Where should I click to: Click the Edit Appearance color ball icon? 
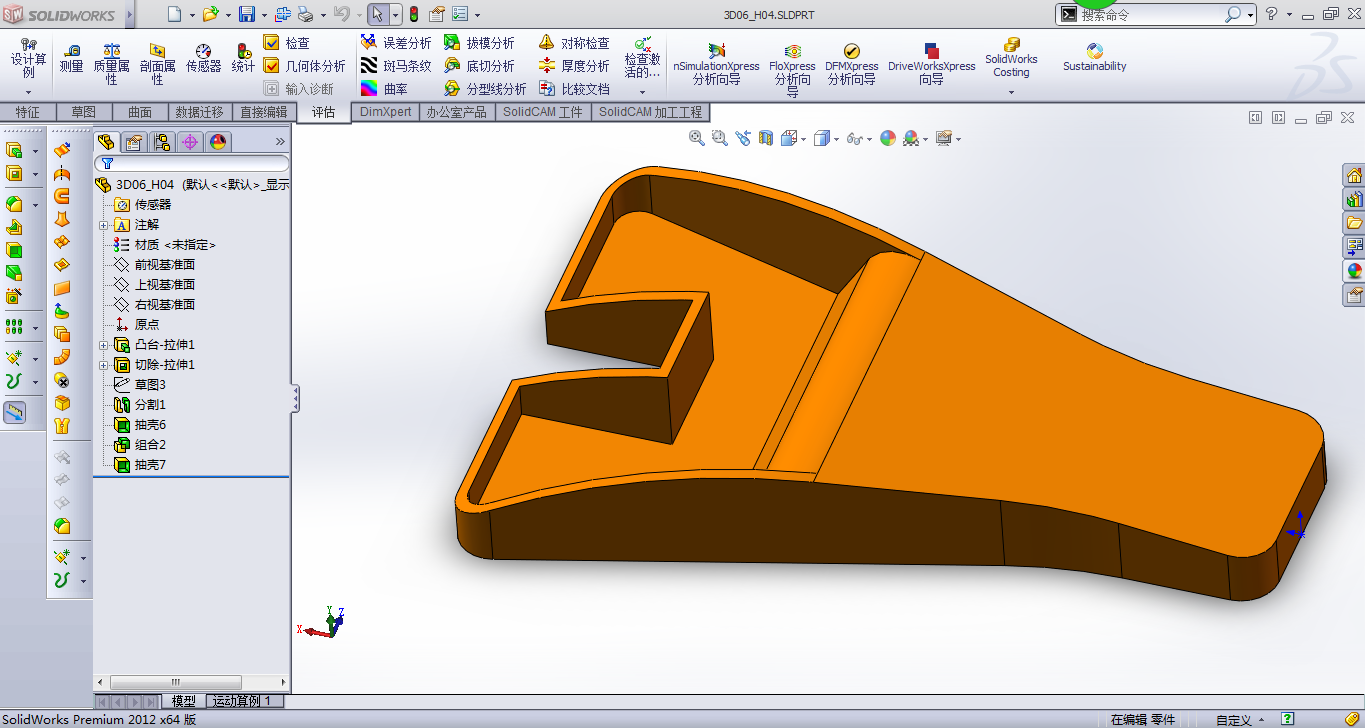pyautogui.click(x=888, y=139)
